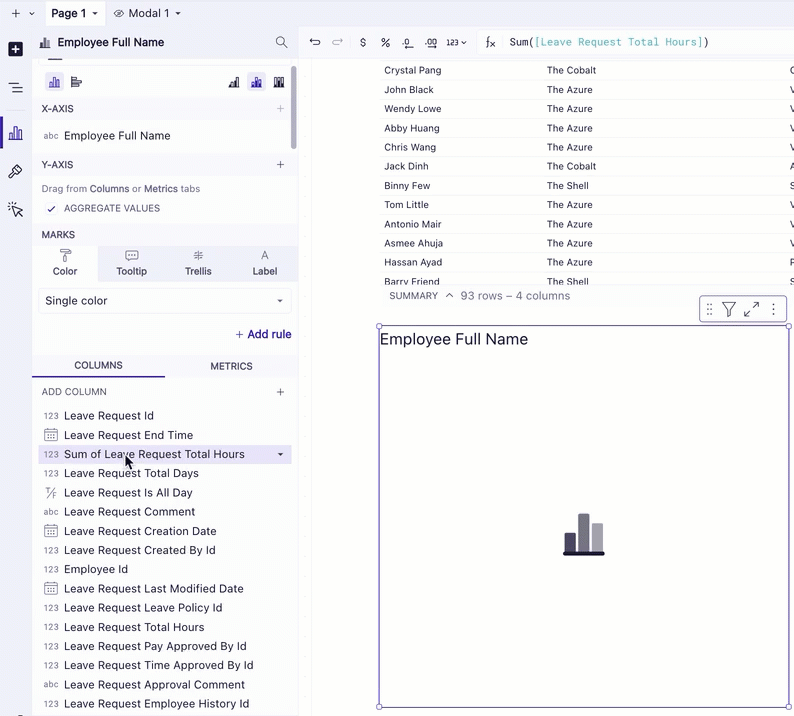This screenshot has height=716, width=794.
Task: Switch to the COLUMNS tab
Action: 98,366
